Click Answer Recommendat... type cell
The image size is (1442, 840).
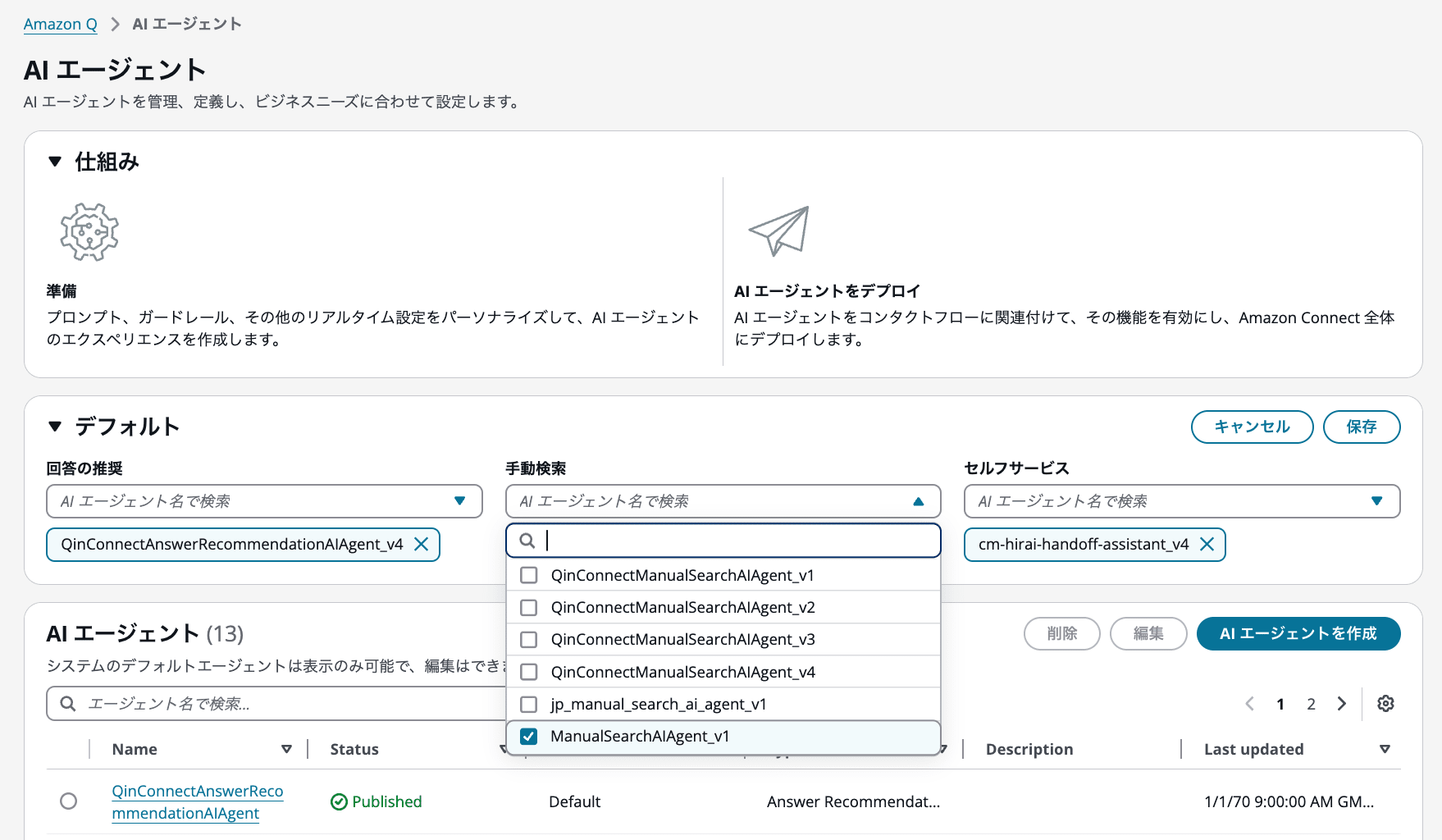pyautogui.click(x=853, y=801)
